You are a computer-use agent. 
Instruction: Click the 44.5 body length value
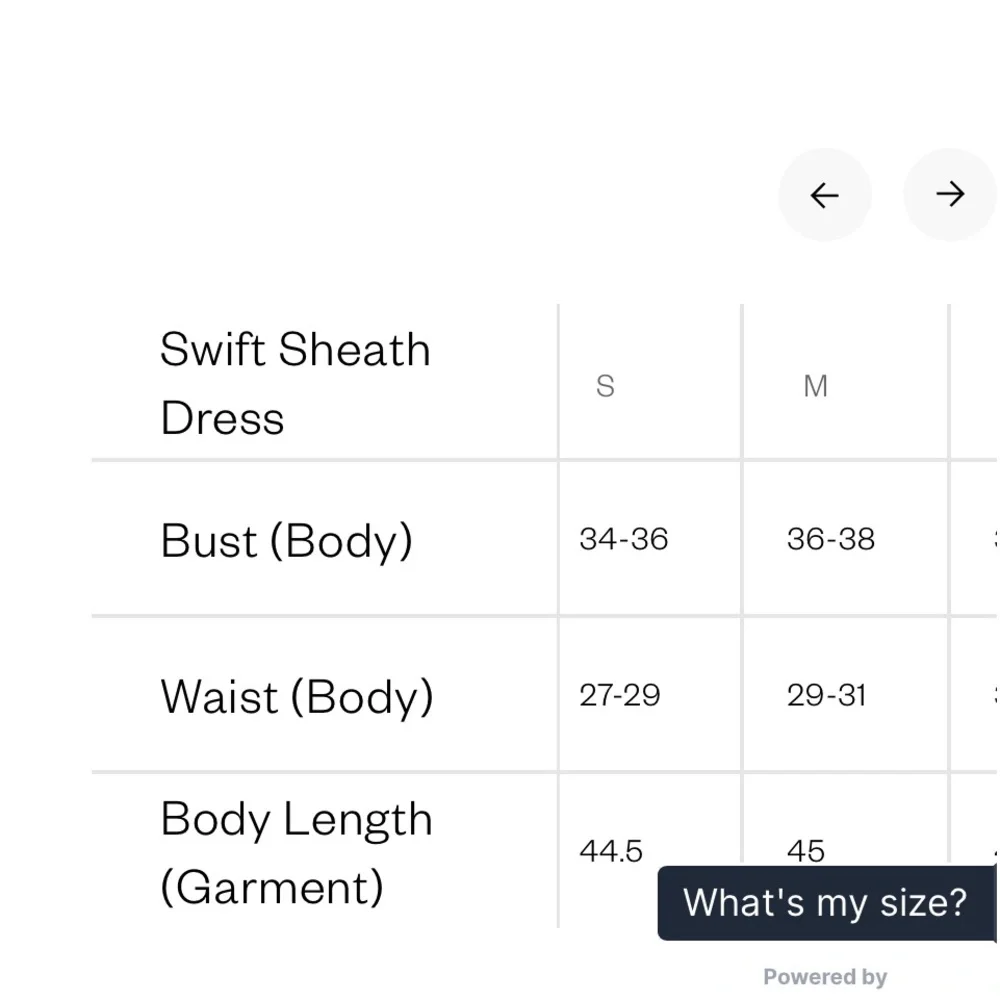(611, 851)
